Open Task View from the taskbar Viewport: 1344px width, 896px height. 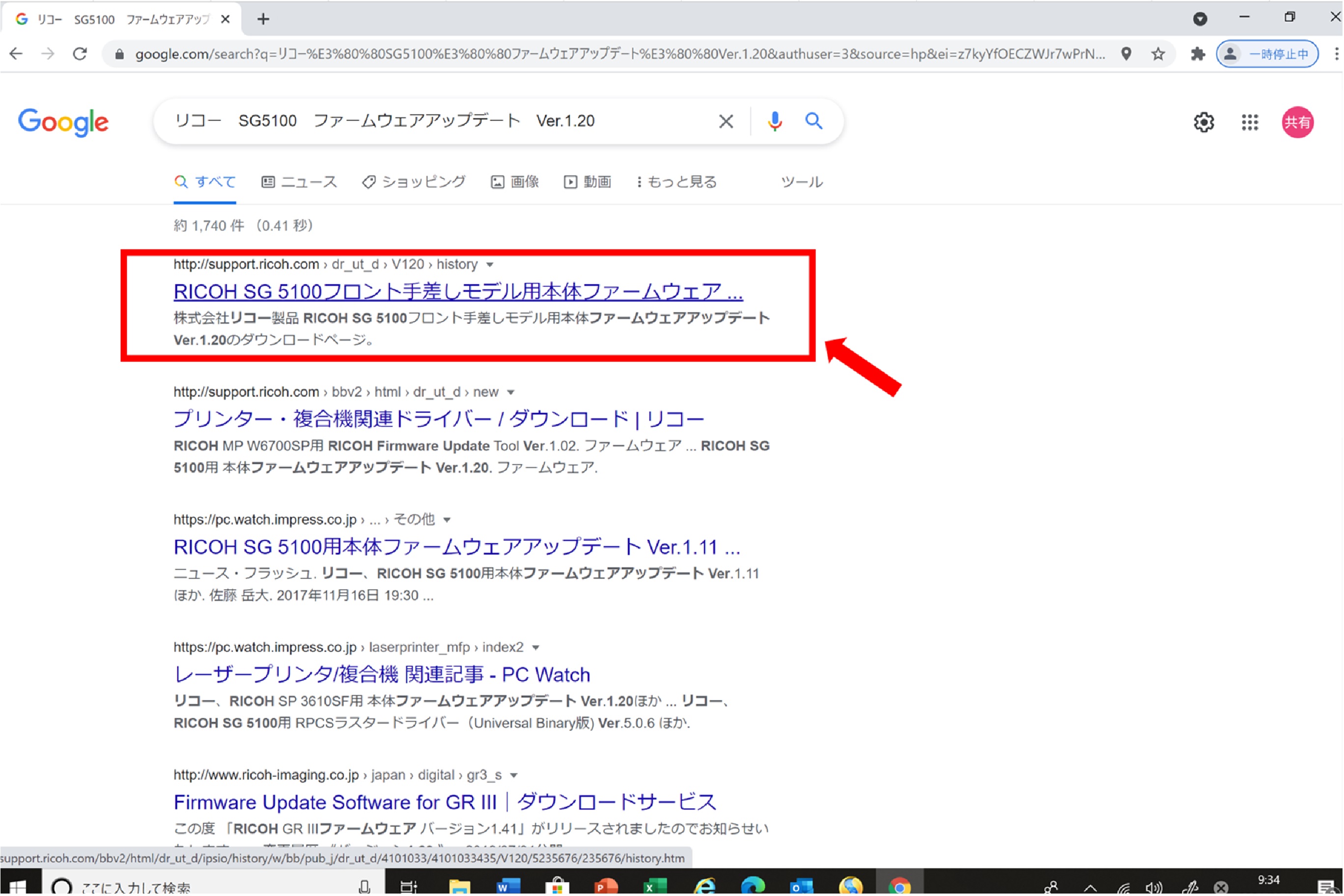coord(409,888)
